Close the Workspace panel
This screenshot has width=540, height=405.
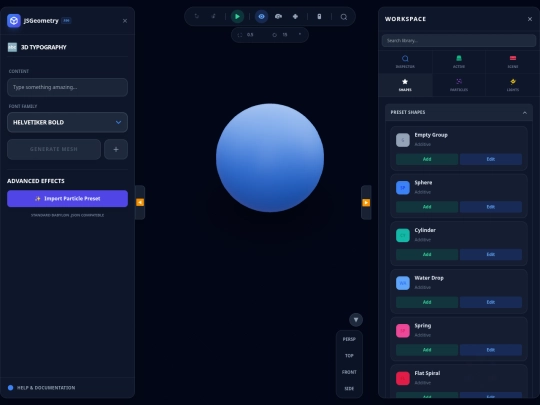pyautogui.click(x=530, y=19)
